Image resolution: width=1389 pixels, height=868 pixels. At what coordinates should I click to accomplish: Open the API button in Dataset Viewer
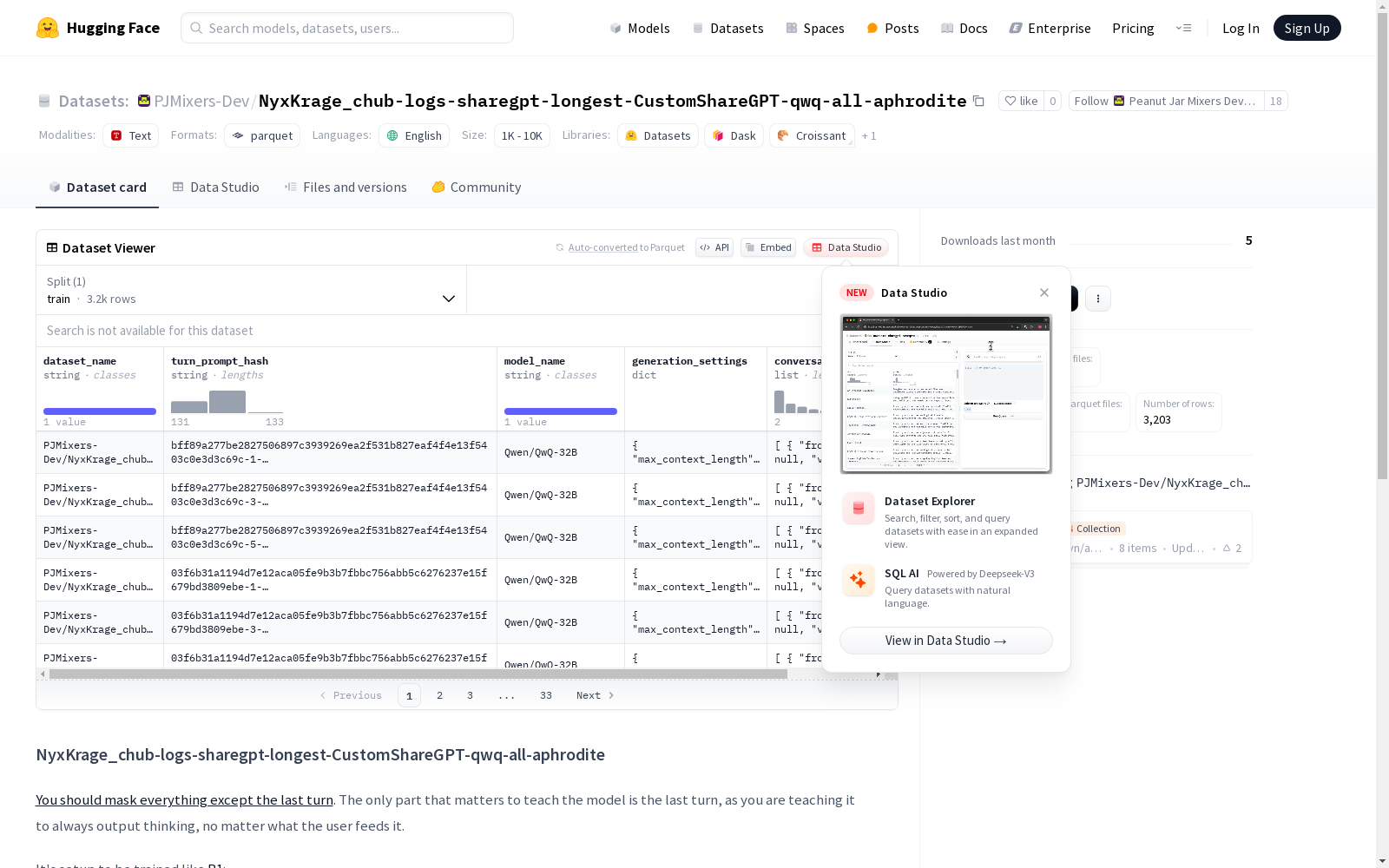click(x=714, y=247)
